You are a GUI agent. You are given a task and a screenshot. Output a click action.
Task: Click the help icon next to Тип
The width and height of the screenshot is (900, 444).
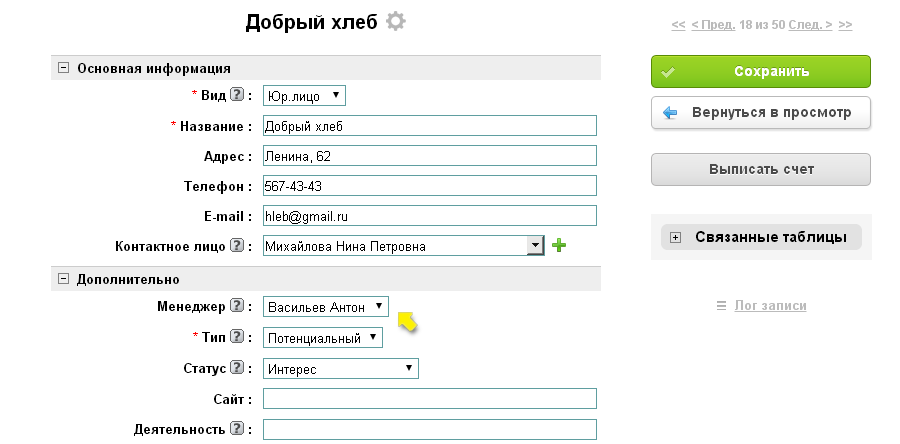point(237,337)
